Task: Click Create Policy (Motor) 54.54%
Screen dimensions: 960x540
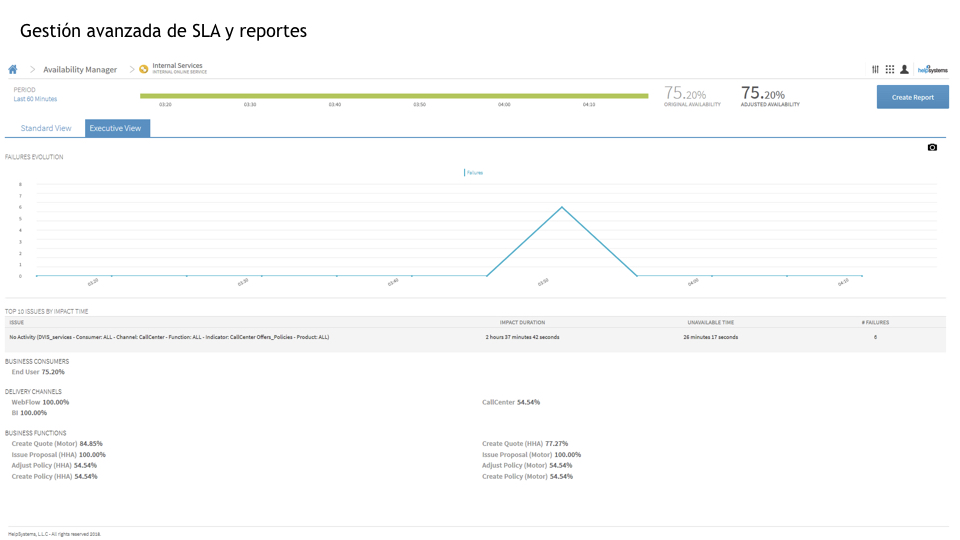Action: coord(527,476)
